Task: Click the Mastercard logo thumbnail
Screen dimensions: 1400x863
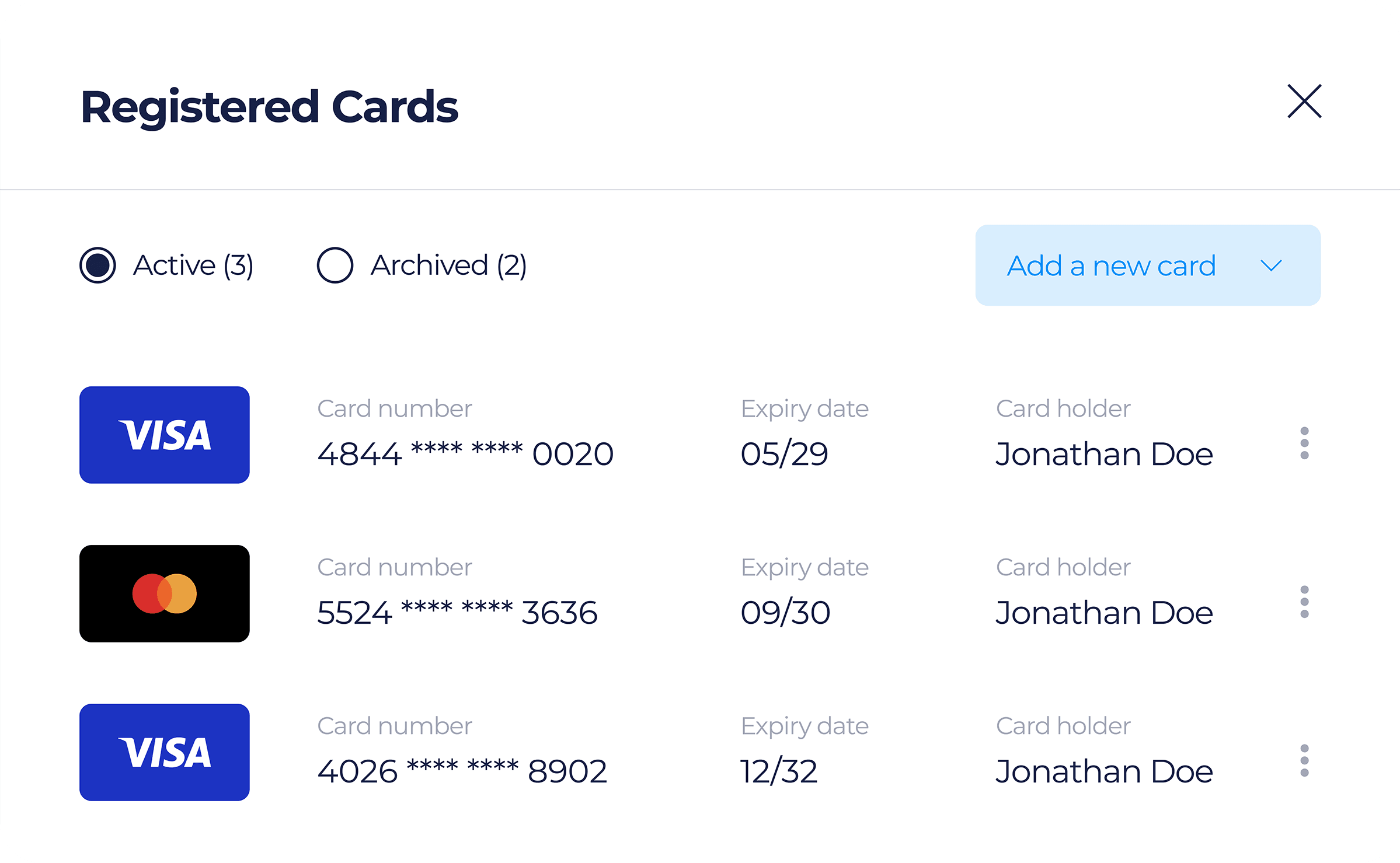Action: coord(165,593)
